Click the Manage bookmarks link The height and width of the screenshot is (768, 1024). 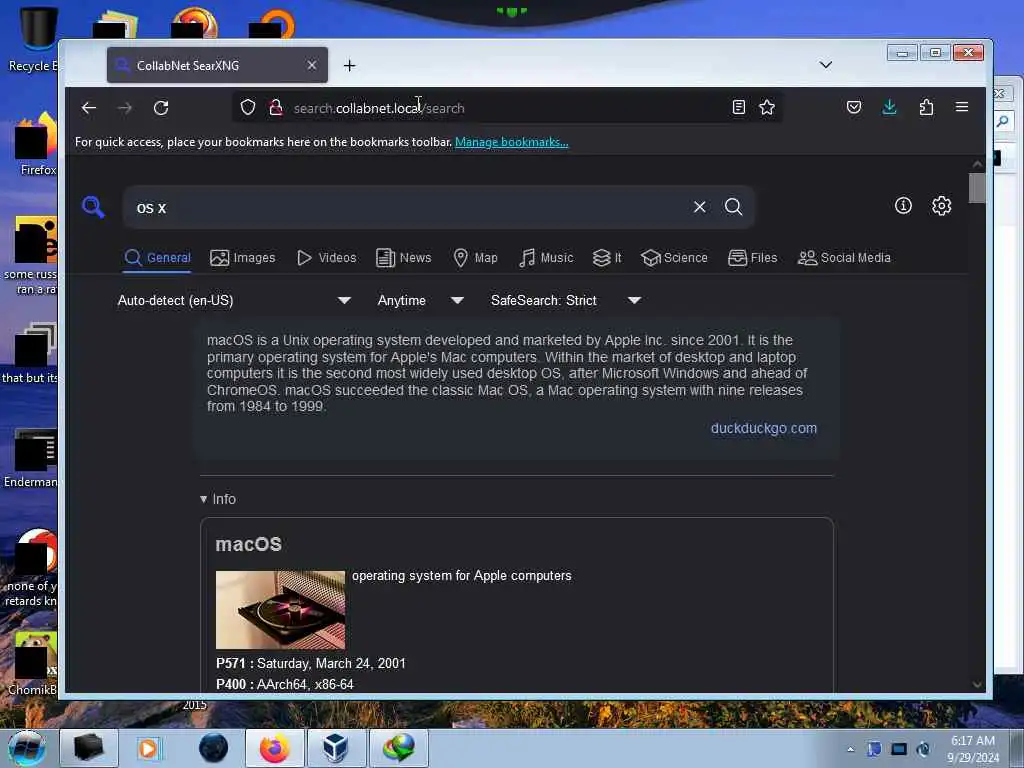tap(511, 142)
